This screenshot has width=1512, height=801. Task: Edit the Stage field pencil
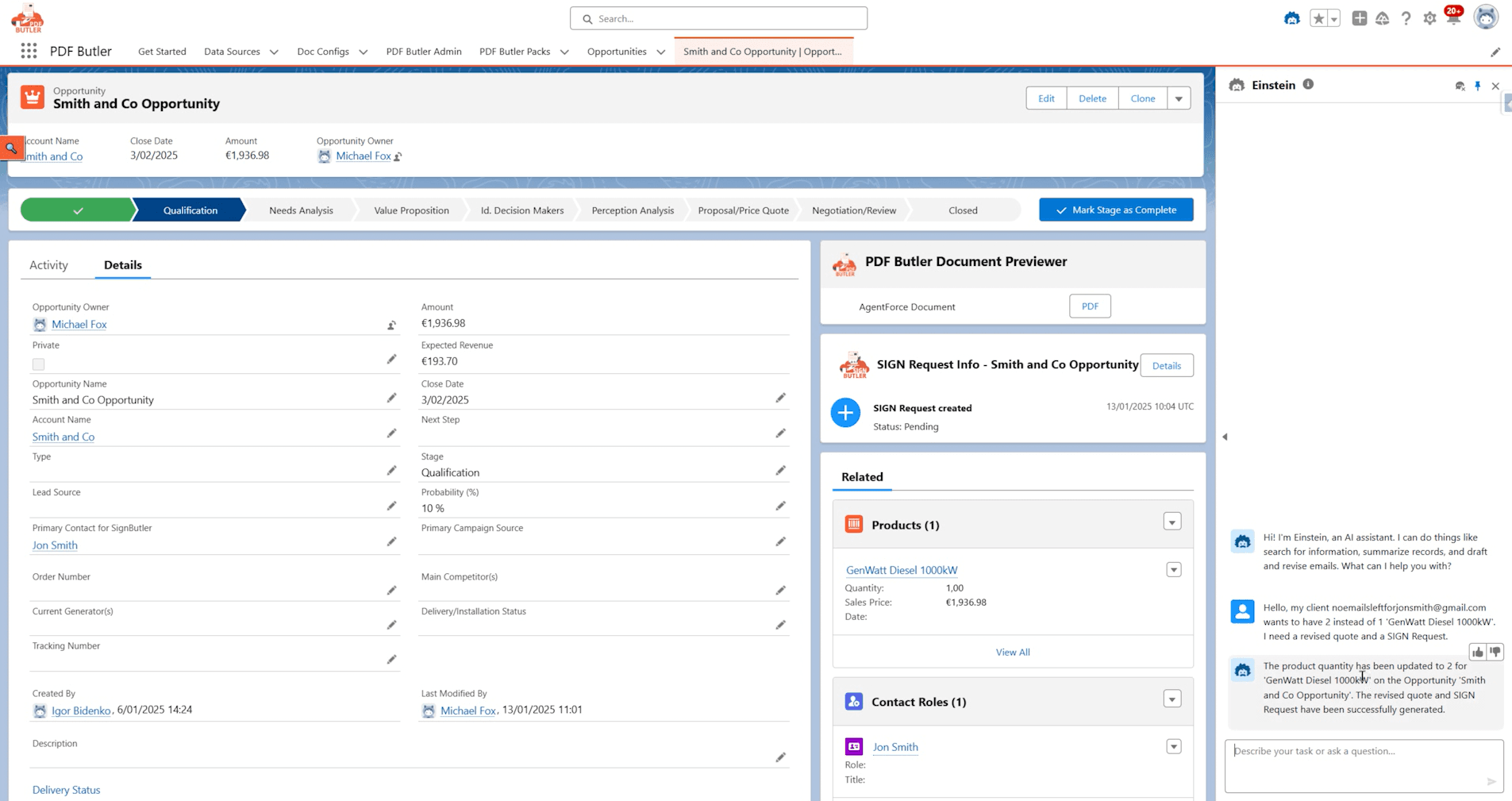(x=781, y=471)
